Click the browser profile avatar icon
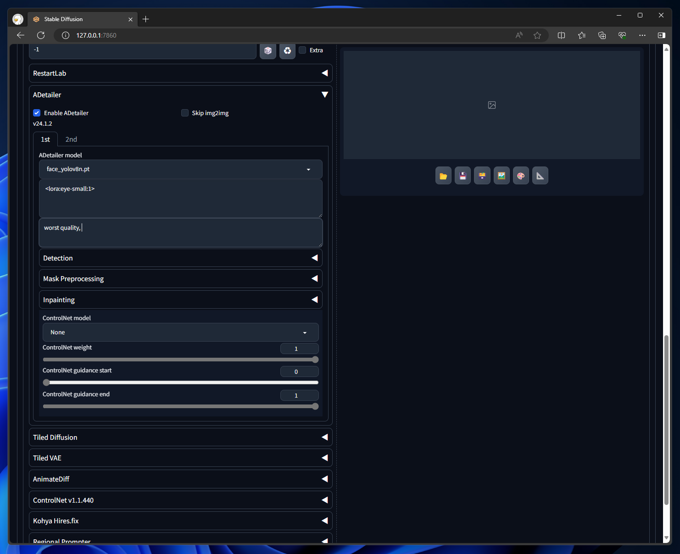Screen dimensions: 680x554 coord(18,19)
